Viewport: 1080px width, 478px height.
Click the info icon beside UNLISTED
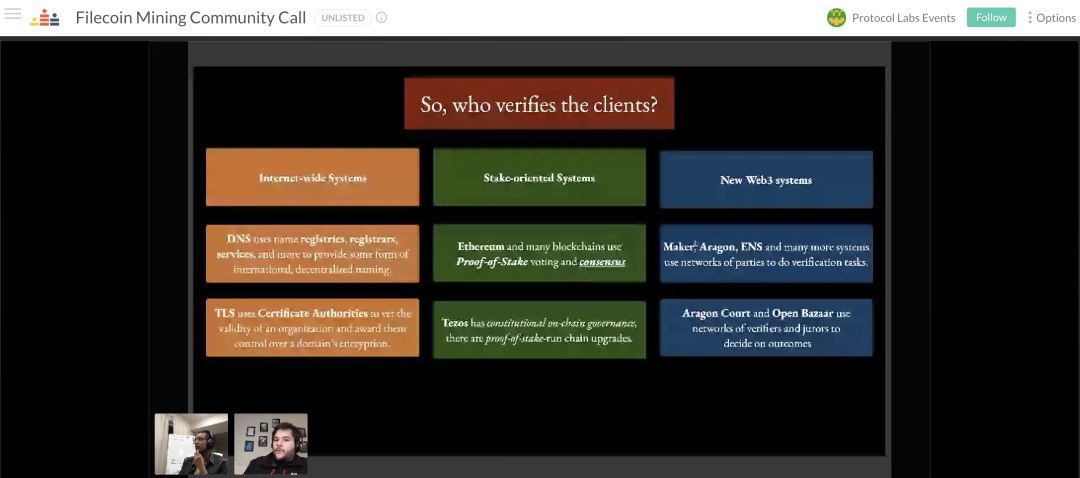click(x=382, y=18)
